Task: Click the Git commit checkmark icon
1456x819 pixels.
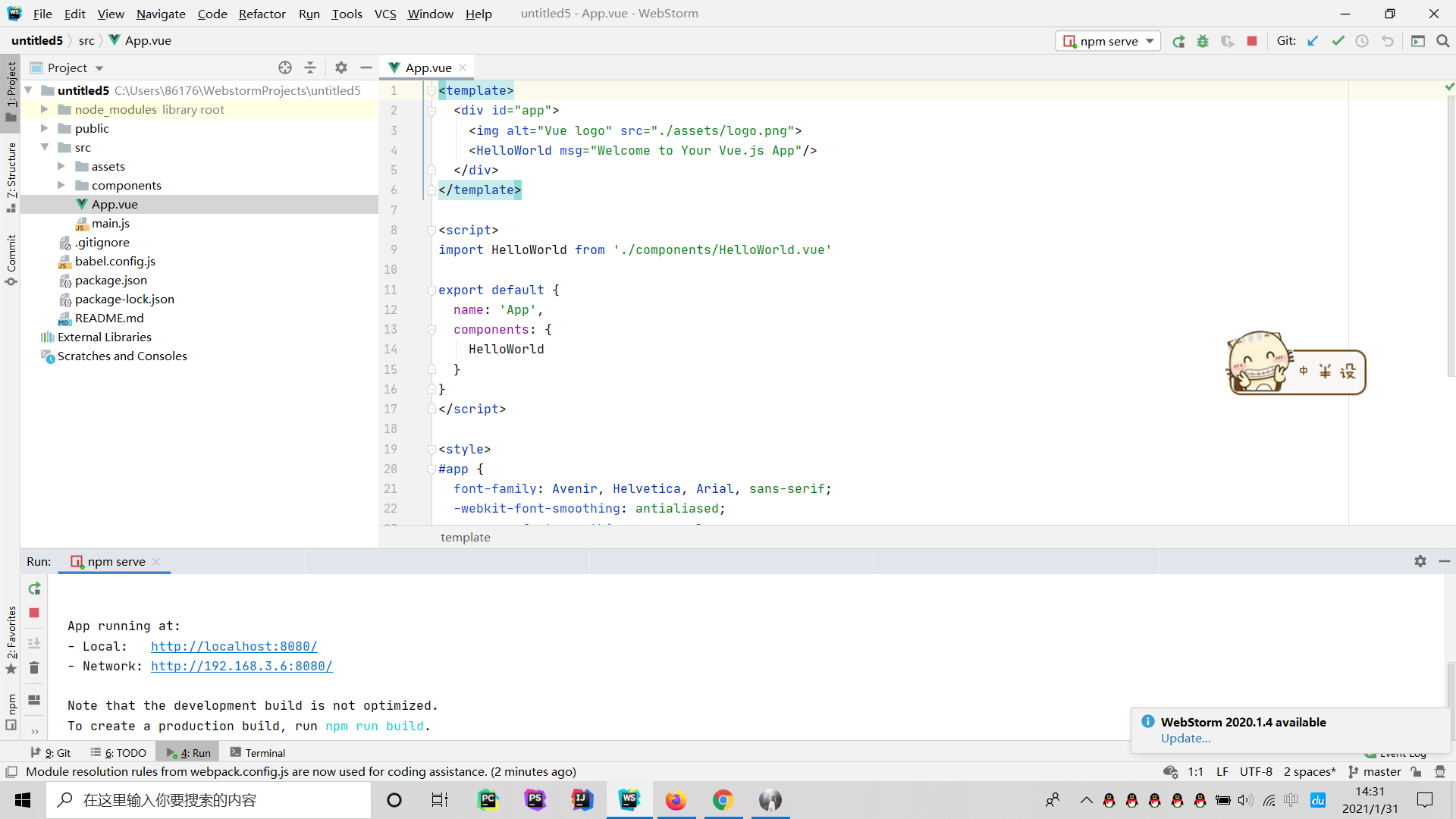Action: [x=1338, y=42]
